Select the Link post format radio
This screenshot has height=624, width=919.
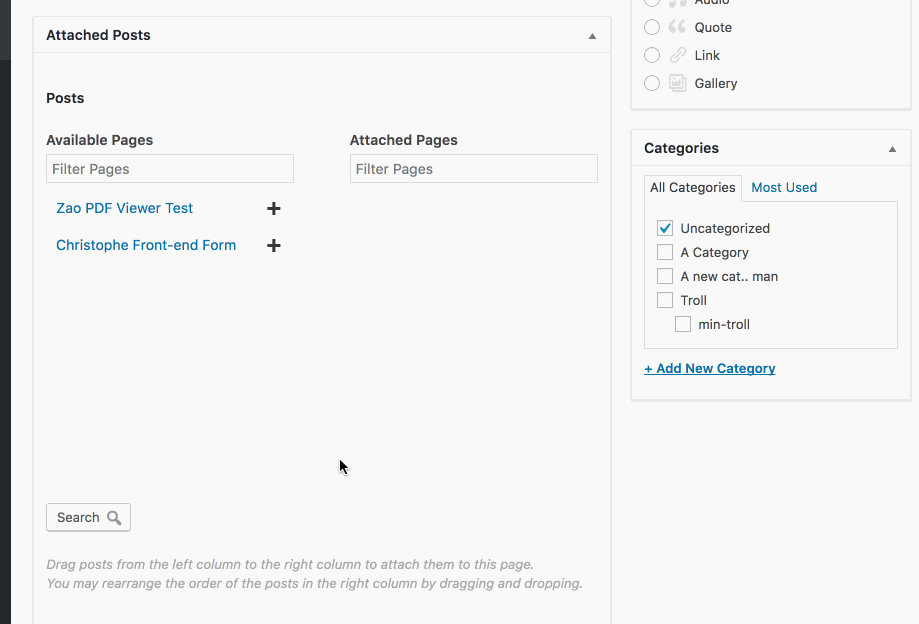pyautogui.click(x=652, y=55)
